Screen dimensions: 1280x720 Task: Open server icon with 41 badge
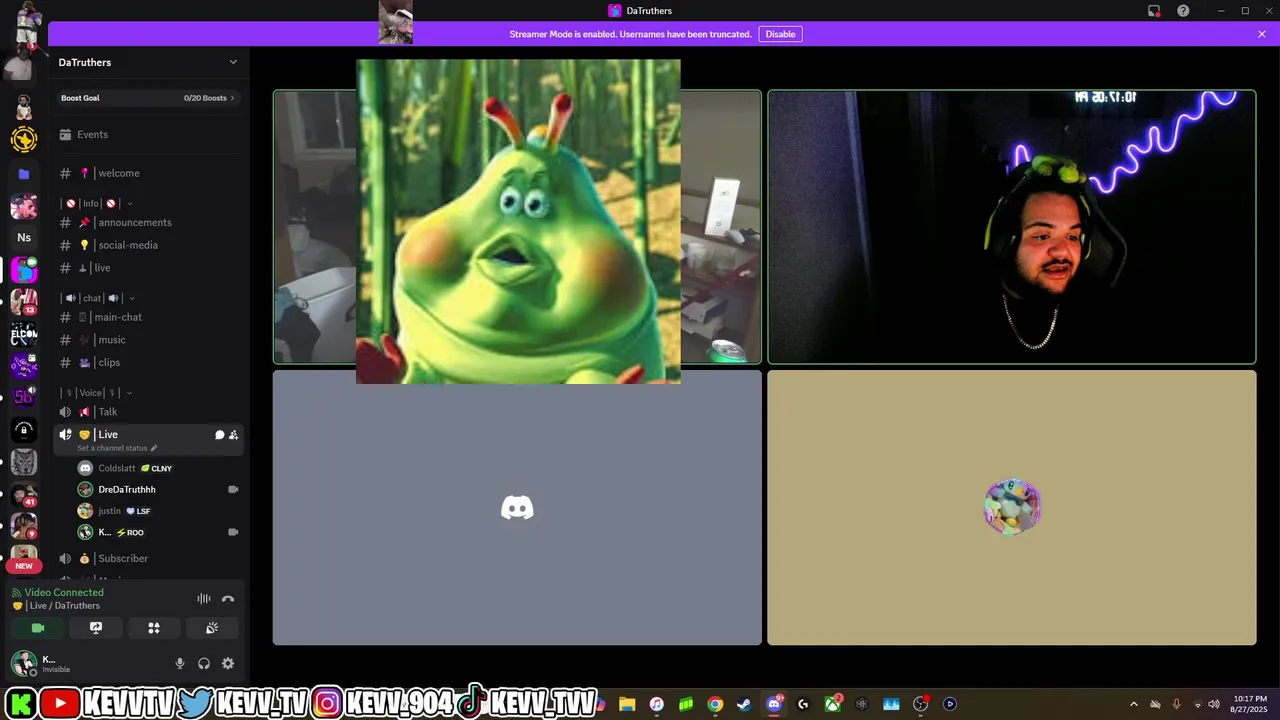(x=24, y=495)
